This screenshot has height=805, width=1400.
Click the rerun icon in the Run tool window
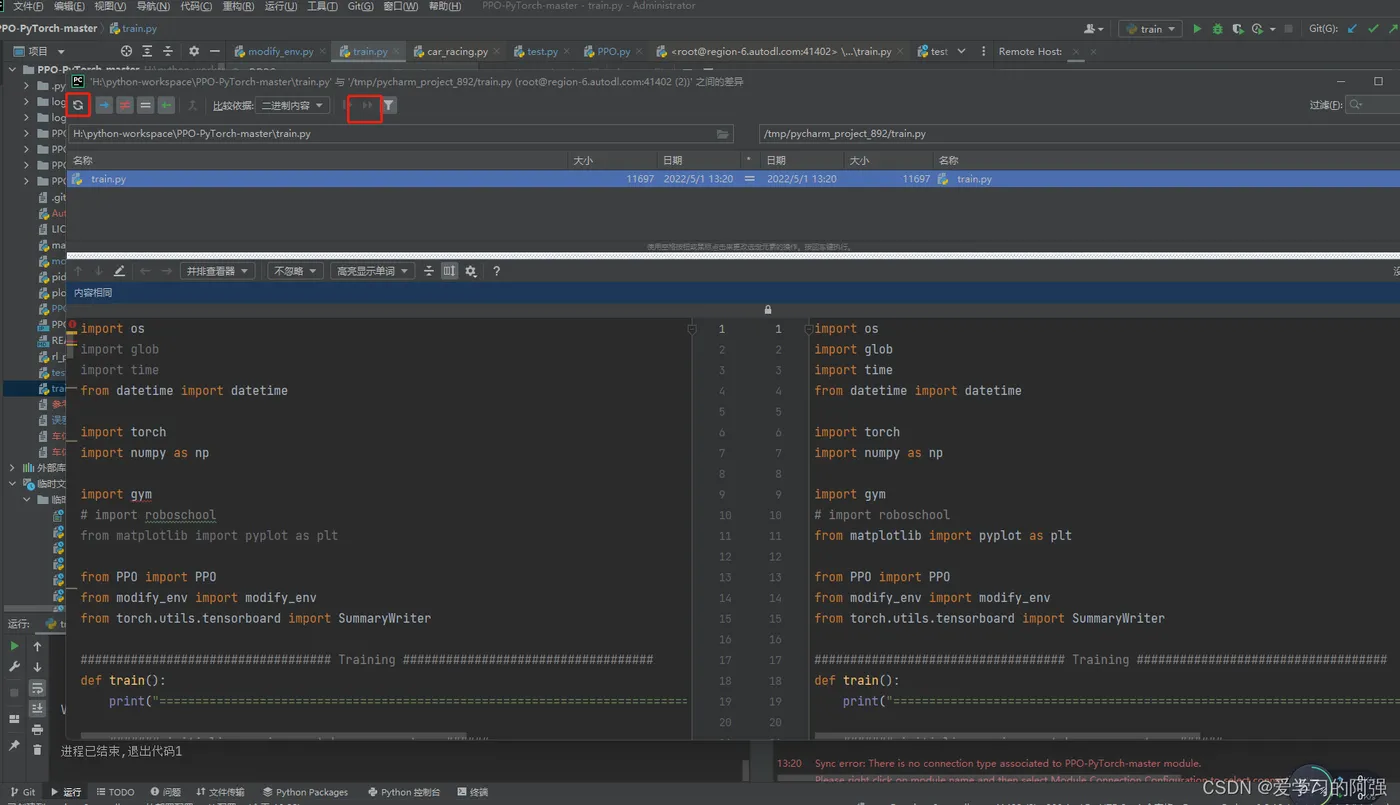(14, 646)
